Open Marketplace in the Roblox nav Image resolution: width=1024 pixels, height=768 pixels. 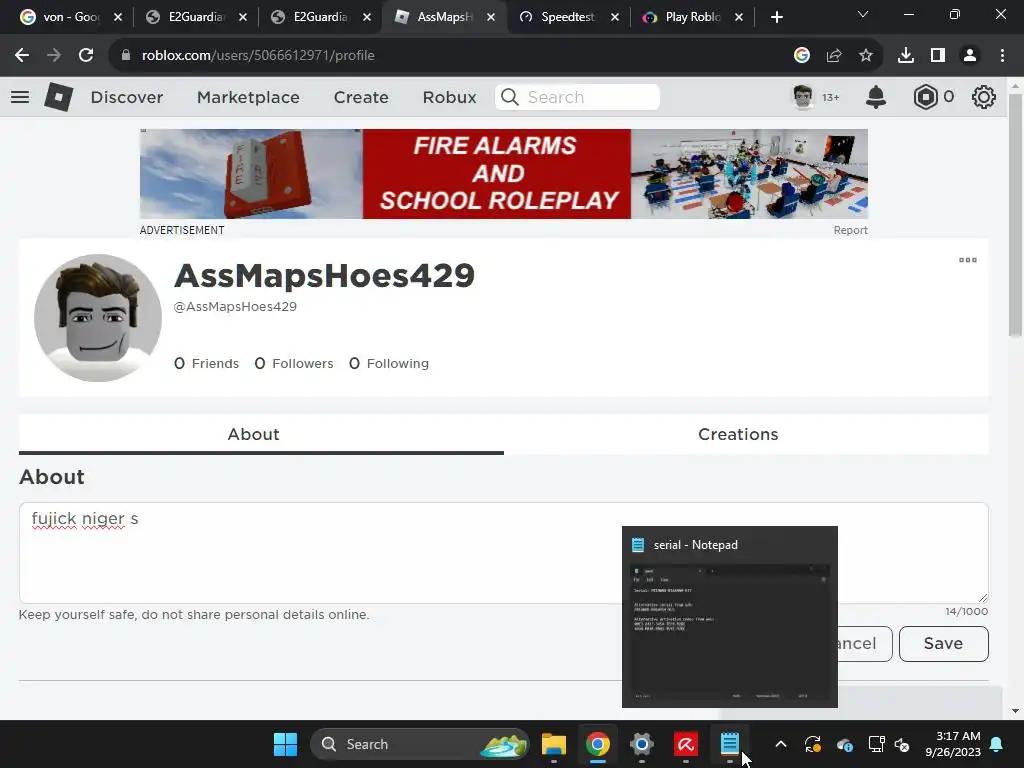[x=248, y=97]
